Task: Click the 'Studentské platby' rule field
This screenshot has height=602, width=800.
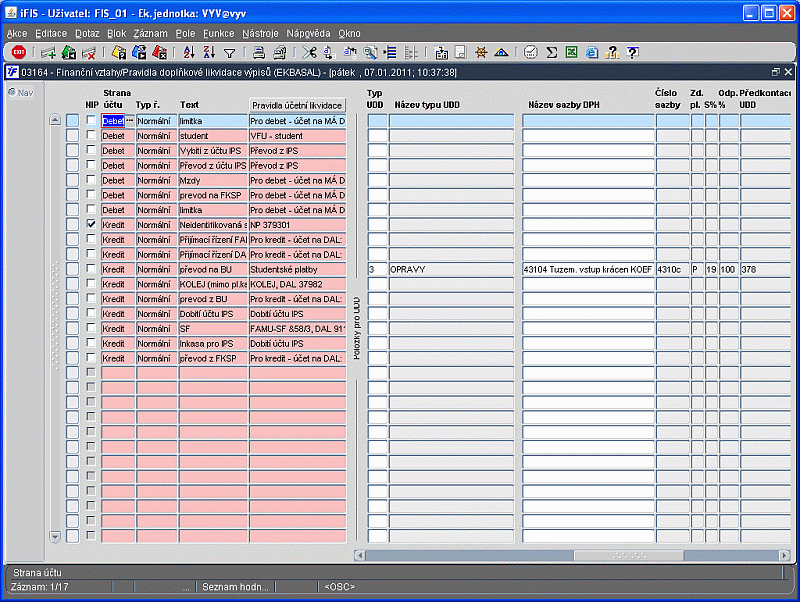Action: 297,269
